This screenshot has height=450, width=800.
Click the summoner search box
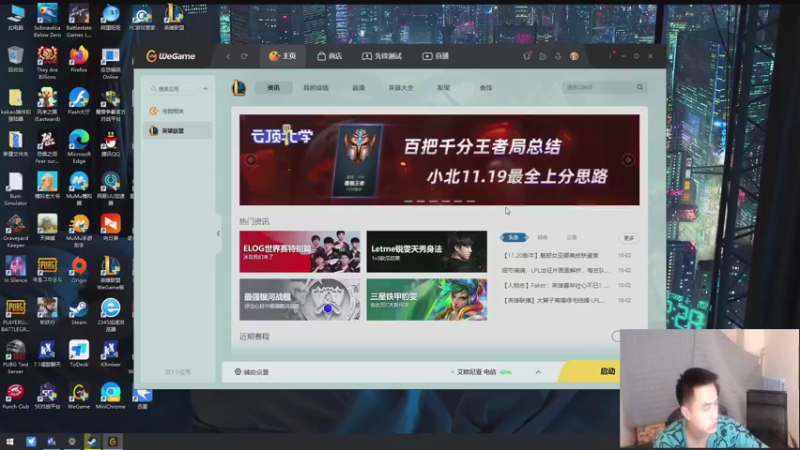pos(599,88)
